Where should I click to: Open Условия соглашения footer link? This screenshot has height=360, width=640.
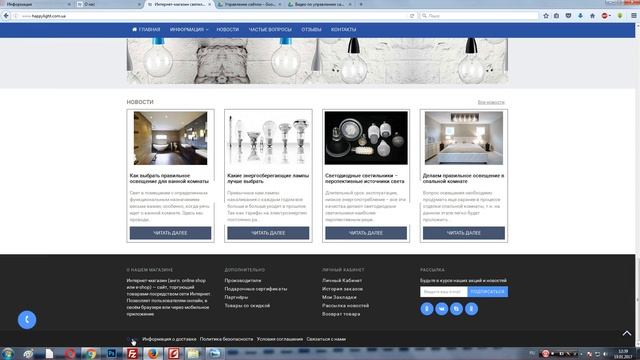(280, 339)
